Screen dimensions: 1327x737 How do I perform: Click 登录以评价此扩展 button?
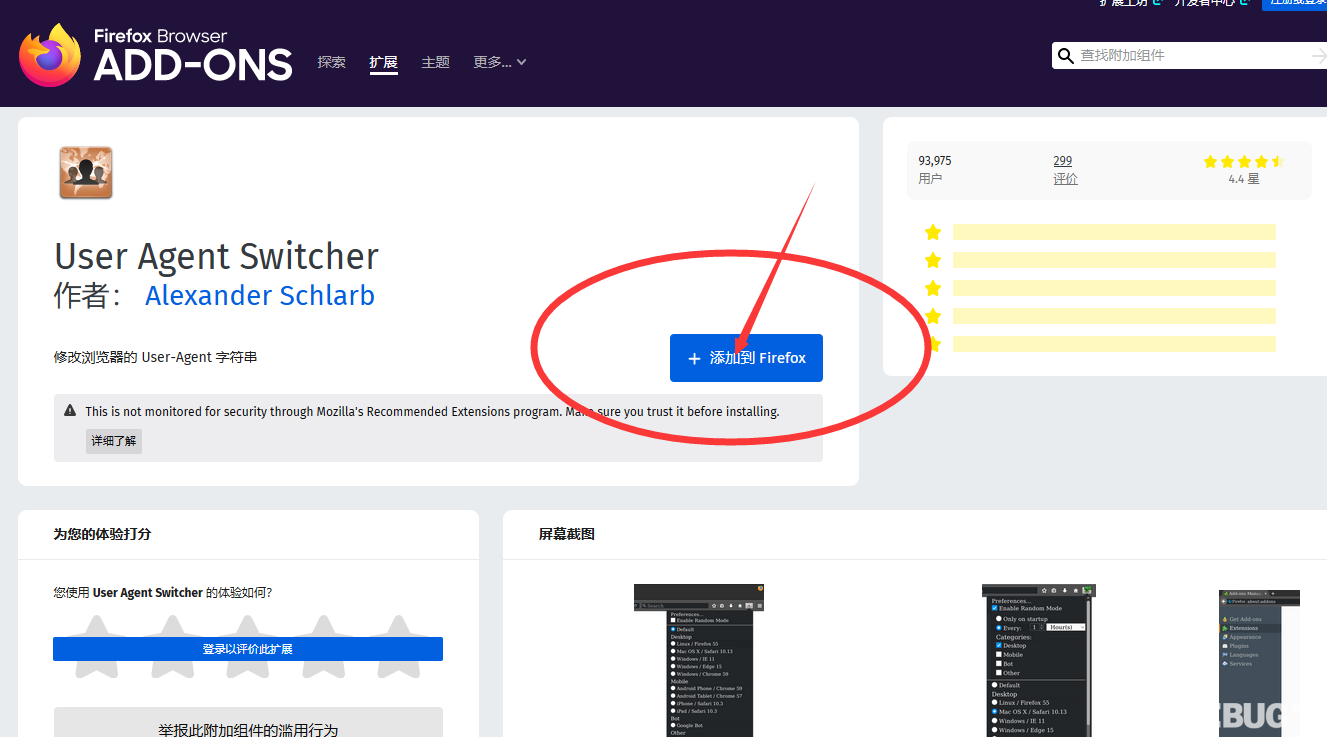tap(248, 649)
